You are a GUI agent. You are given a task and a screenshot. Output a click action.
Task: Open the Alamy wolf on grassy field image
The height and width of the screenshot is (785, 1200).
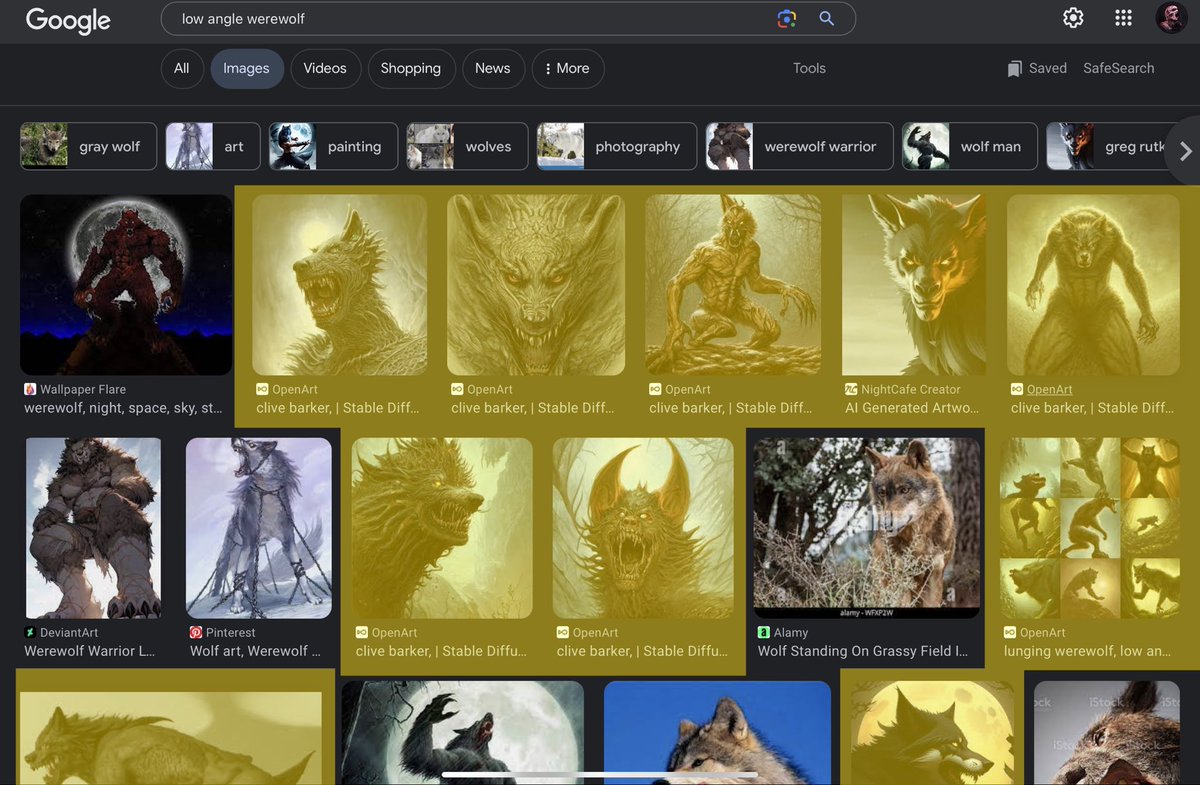coord(866,528)
